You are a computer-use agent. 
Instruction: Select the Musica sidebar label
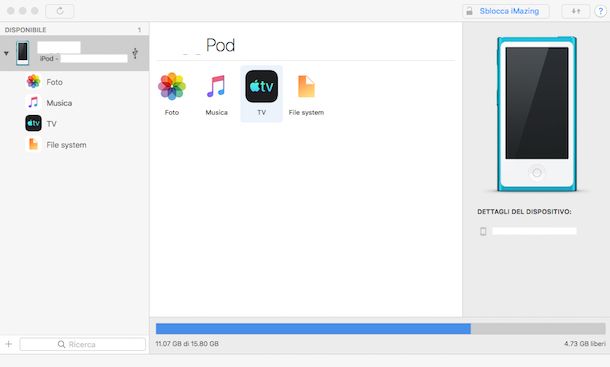[59, 103]
